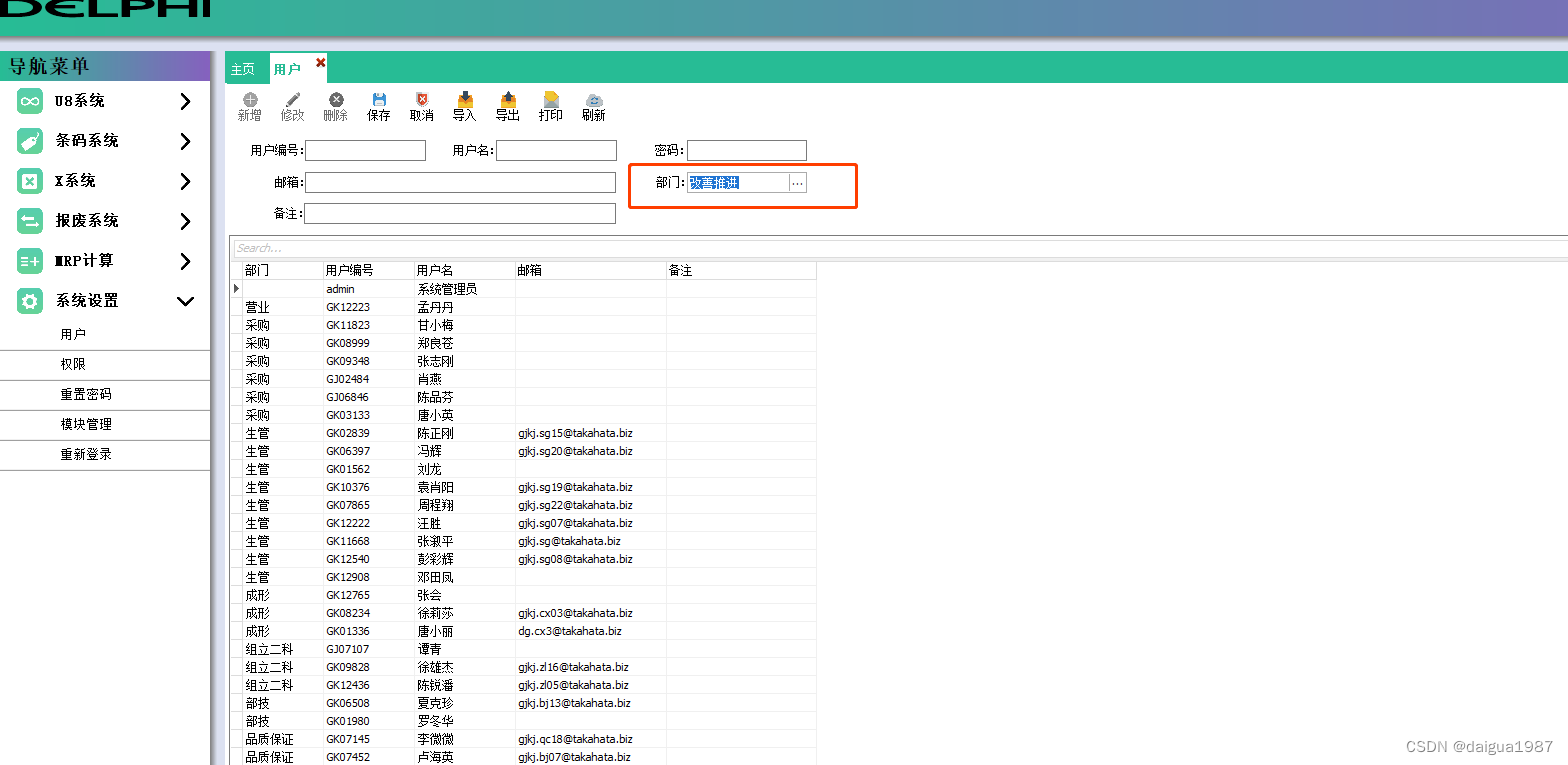Focus the 用户名 input field
This screenshot has width=1568, height=765.
[x=556, y=150]
